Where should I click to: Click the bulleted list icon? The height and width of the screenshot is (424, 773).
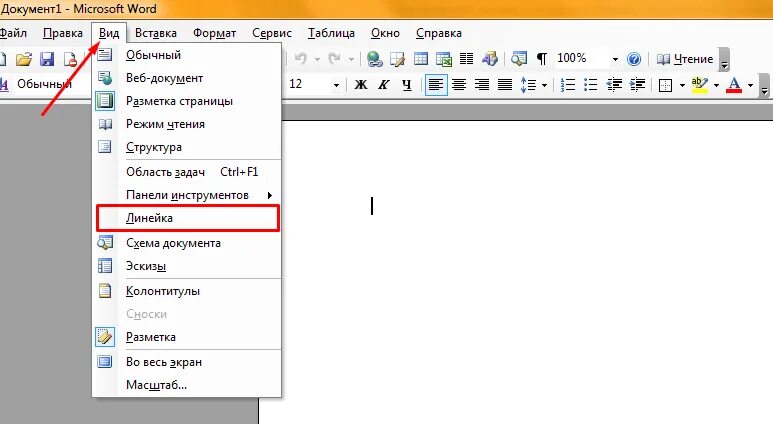(591, 85)
